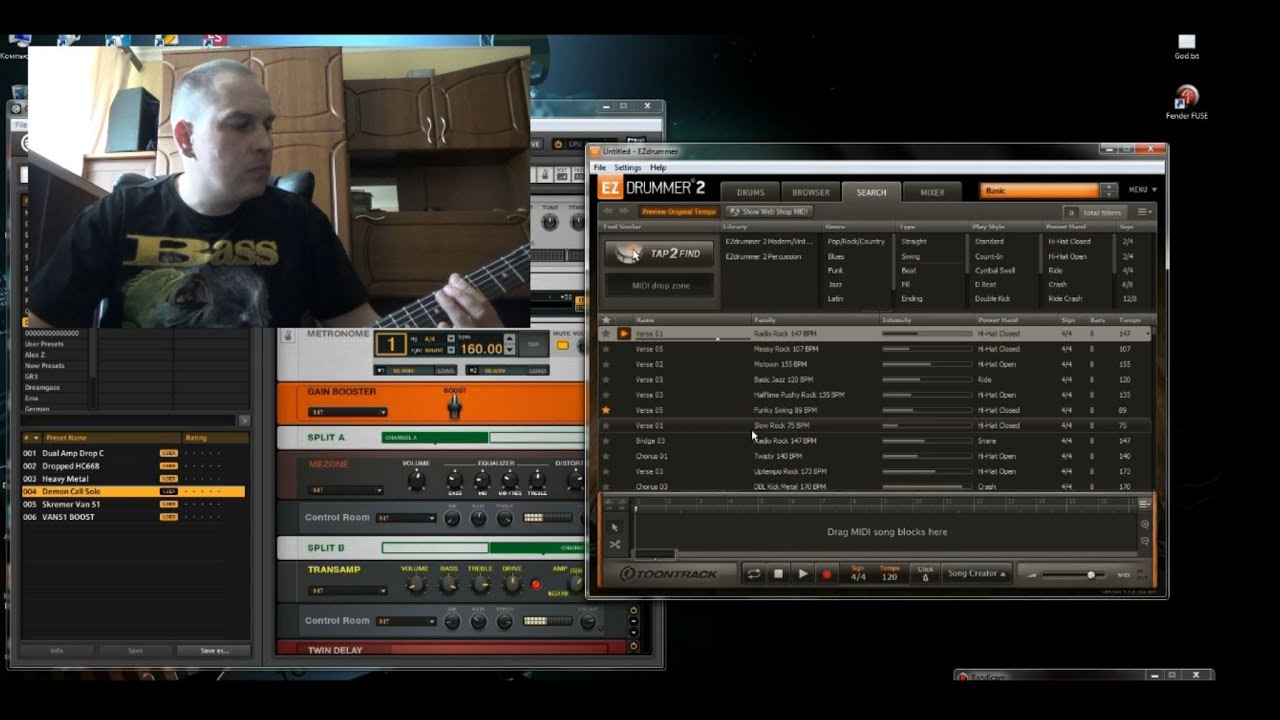Screen dimensions: 1280x720
Task: Select preset 001 Dual Amp Drop C
Action: click(x=133, y=453)
